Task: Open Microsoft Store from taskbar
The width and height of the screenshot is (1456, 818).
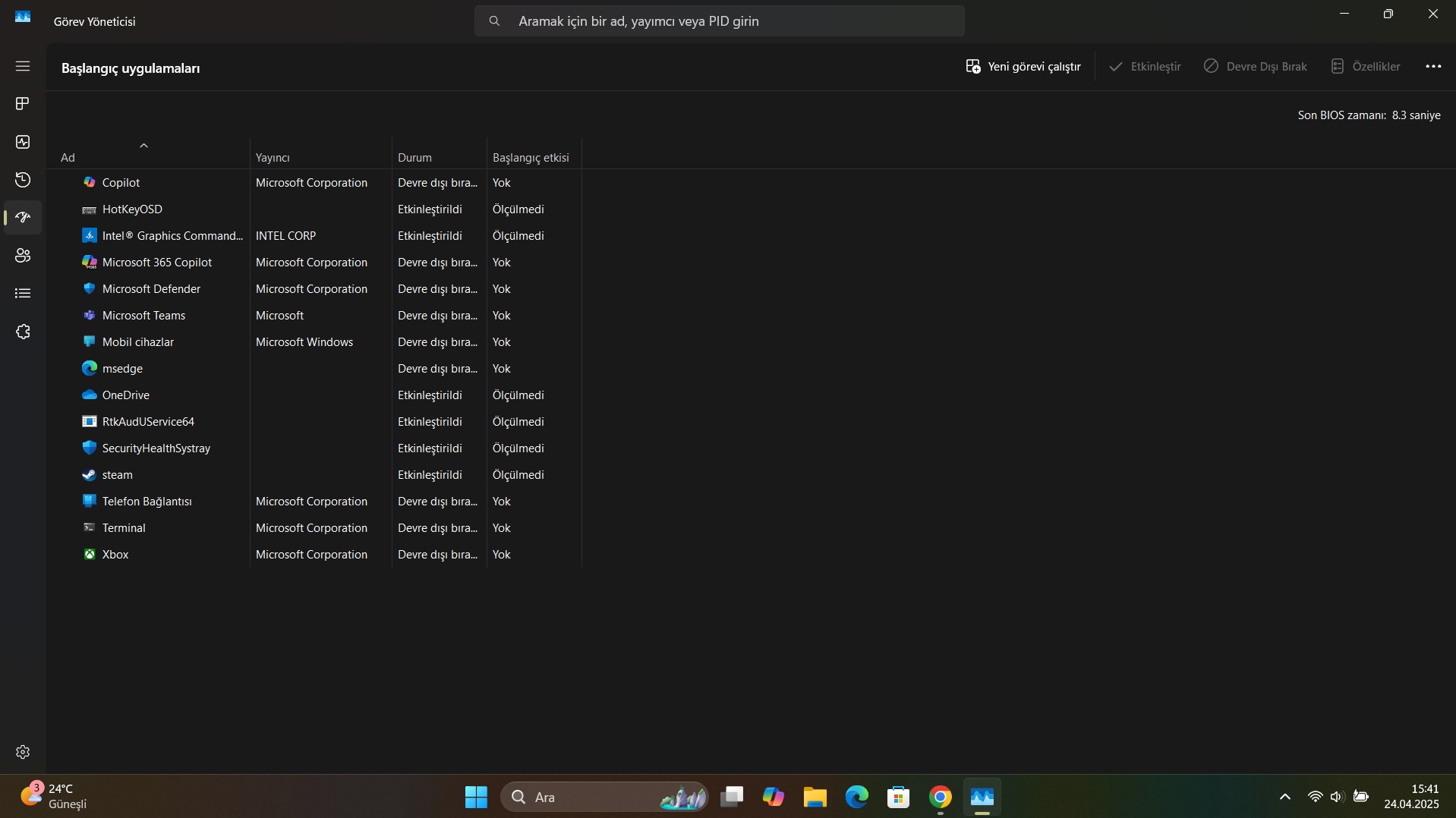Action: click(x=899, y=797)
